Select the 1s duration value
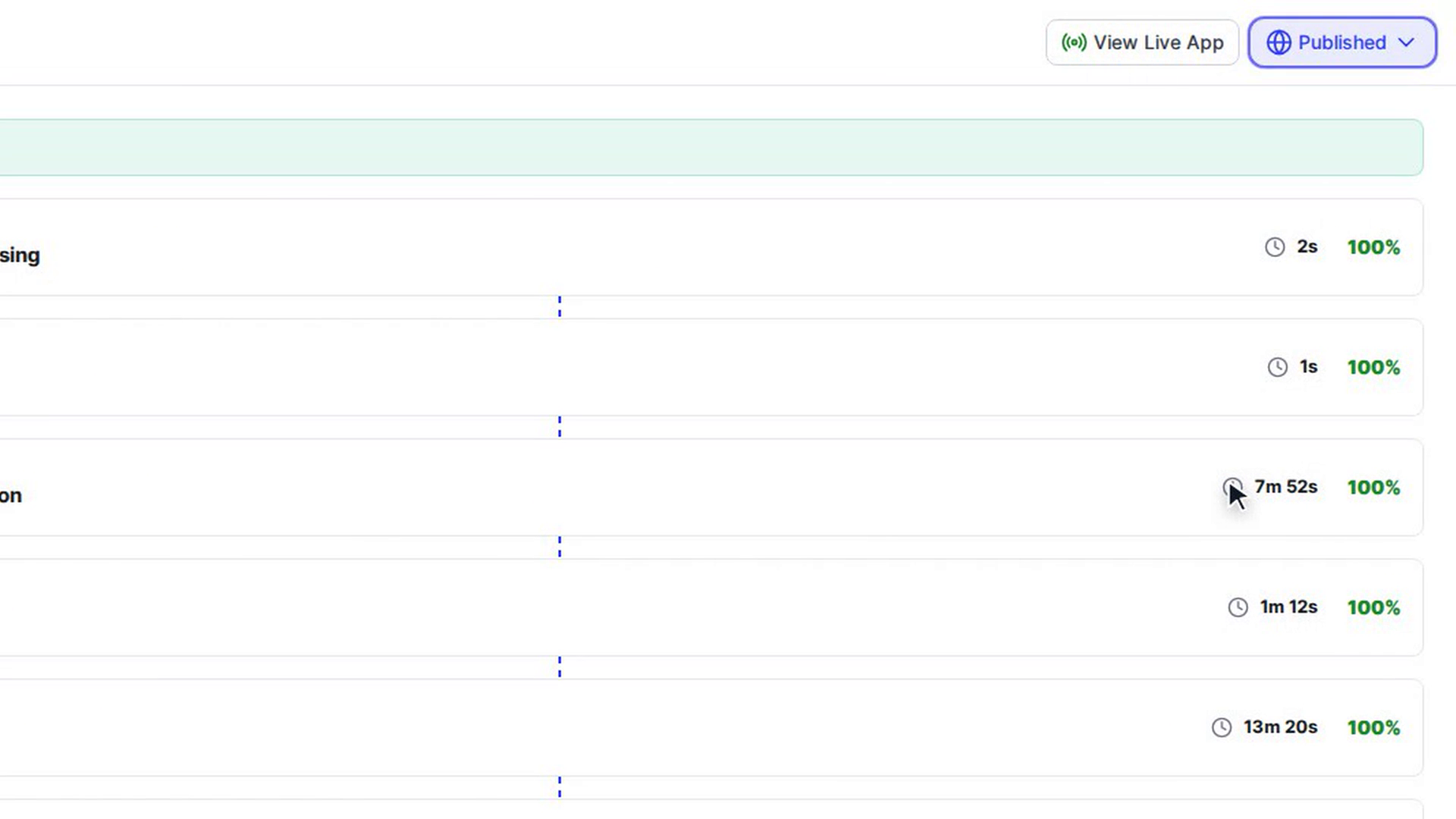 [1309, 367]
